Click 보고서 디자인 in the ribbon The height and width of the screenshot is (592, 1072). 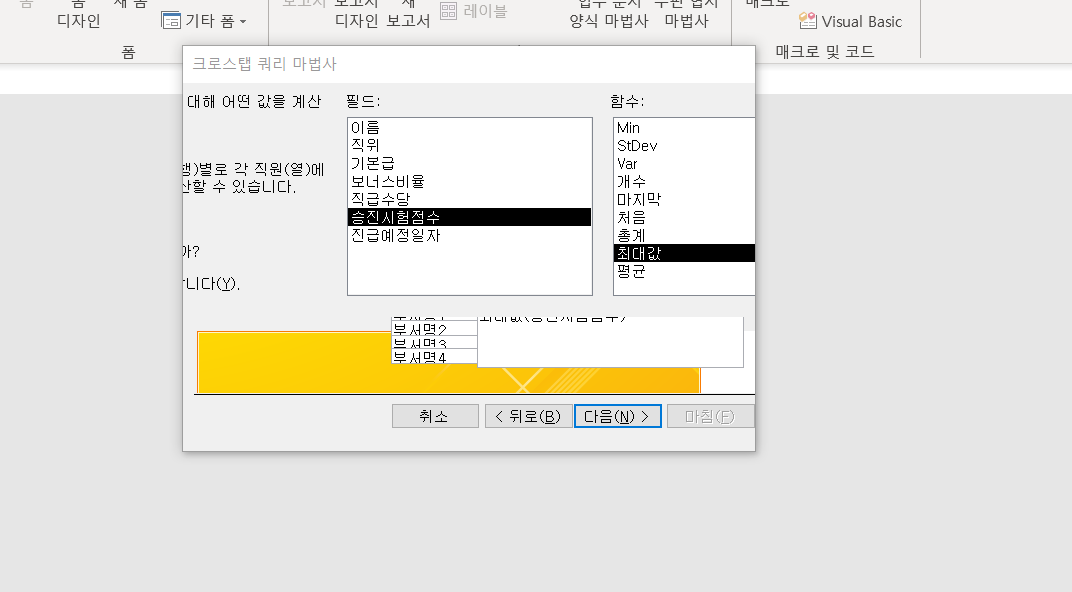pos(356,20)
